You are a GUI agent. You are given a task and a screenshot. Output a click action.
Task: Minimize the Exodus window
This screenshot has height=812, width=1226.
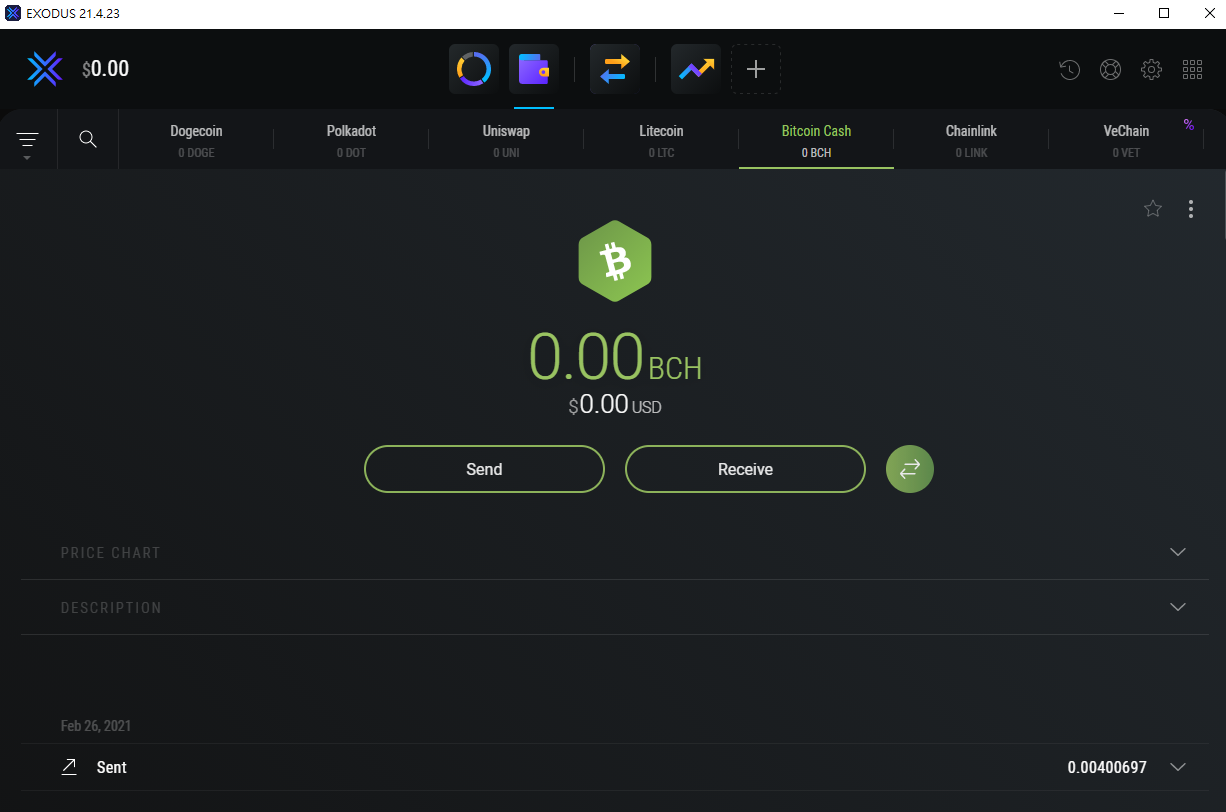click(1118, 13)
